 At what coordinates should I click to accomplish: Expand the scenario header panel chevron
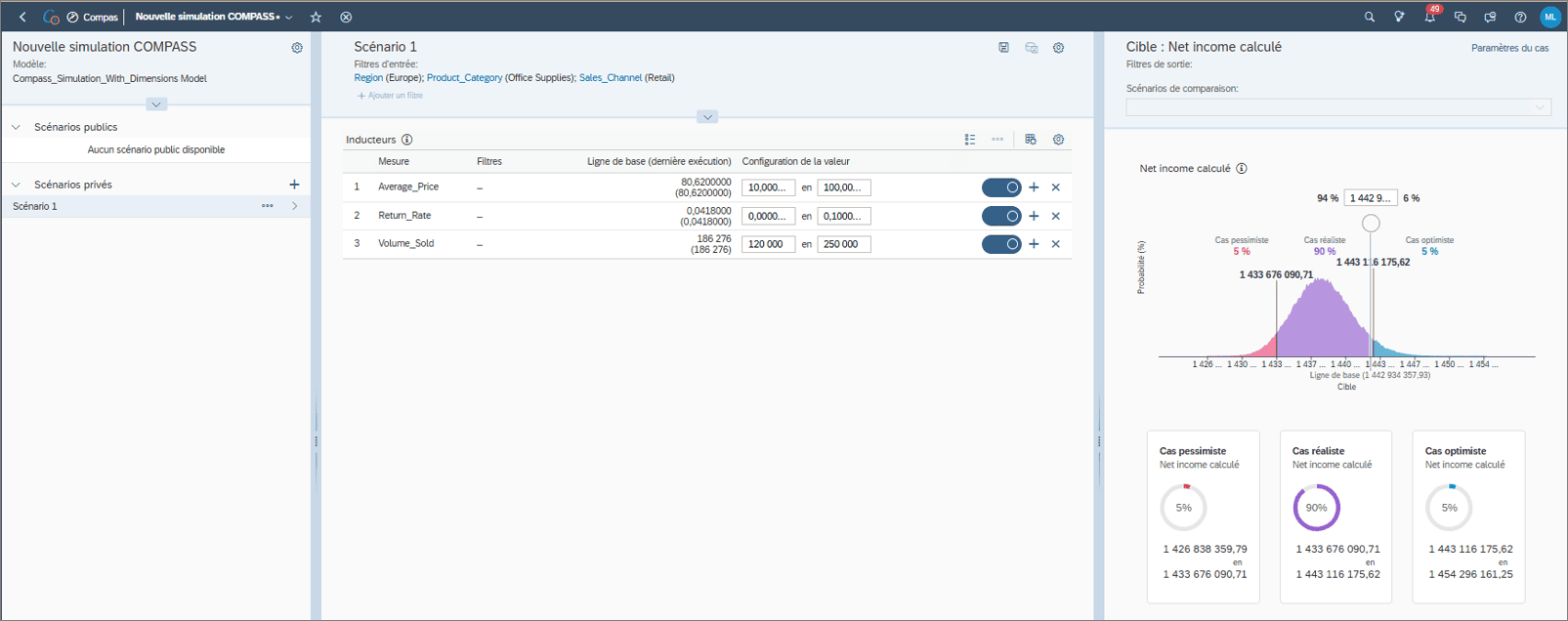[x=707, y=117]
